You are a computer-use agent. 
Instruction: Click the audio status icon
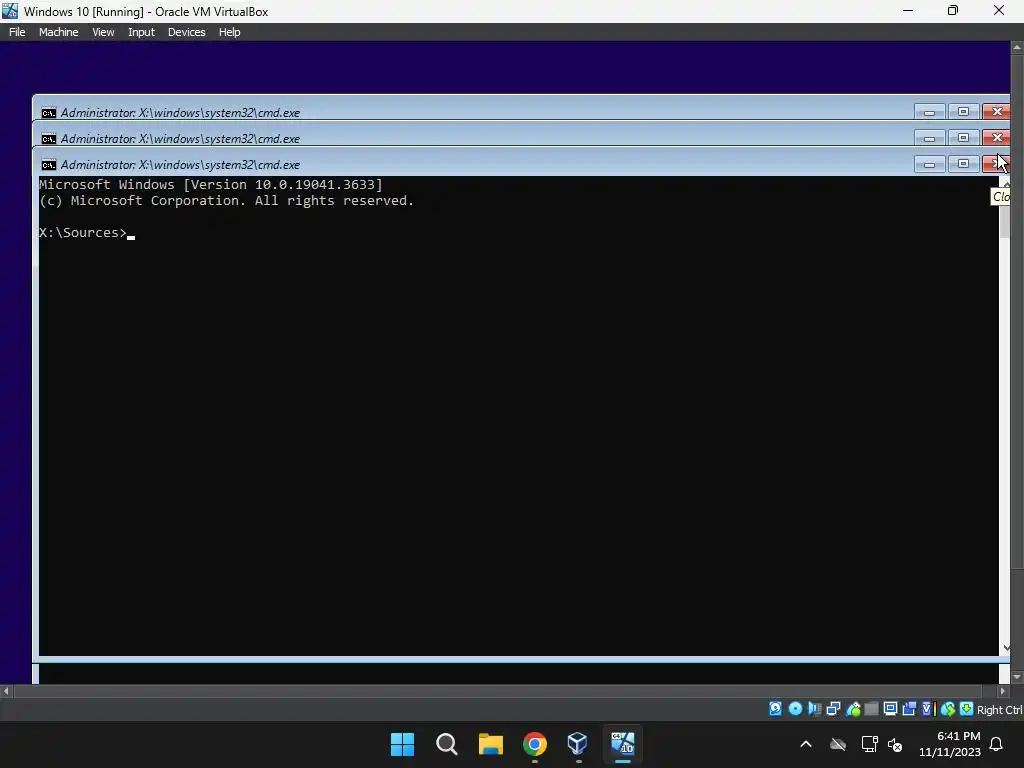pos(814,709)
